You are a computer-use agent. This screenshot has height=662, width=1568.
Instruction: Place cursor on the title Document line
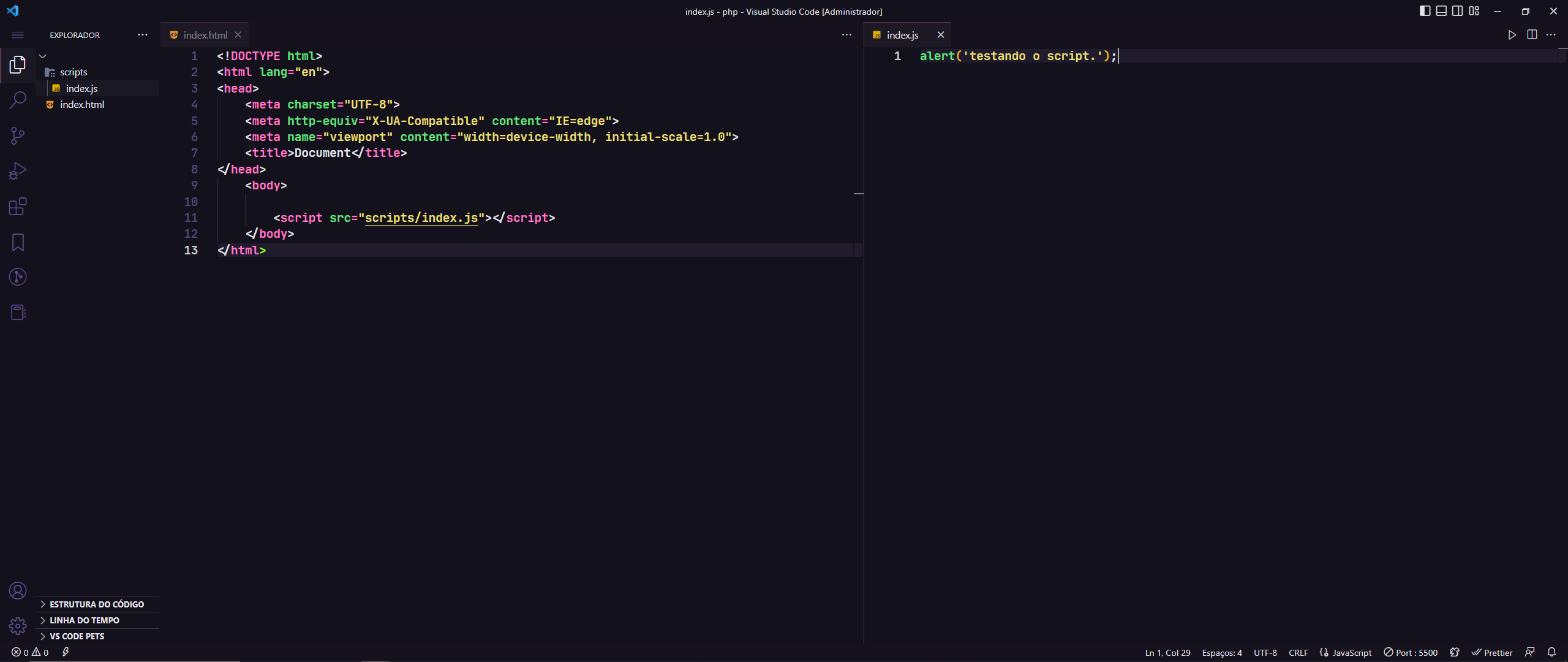pyautogui.click(x=326, y=153)
